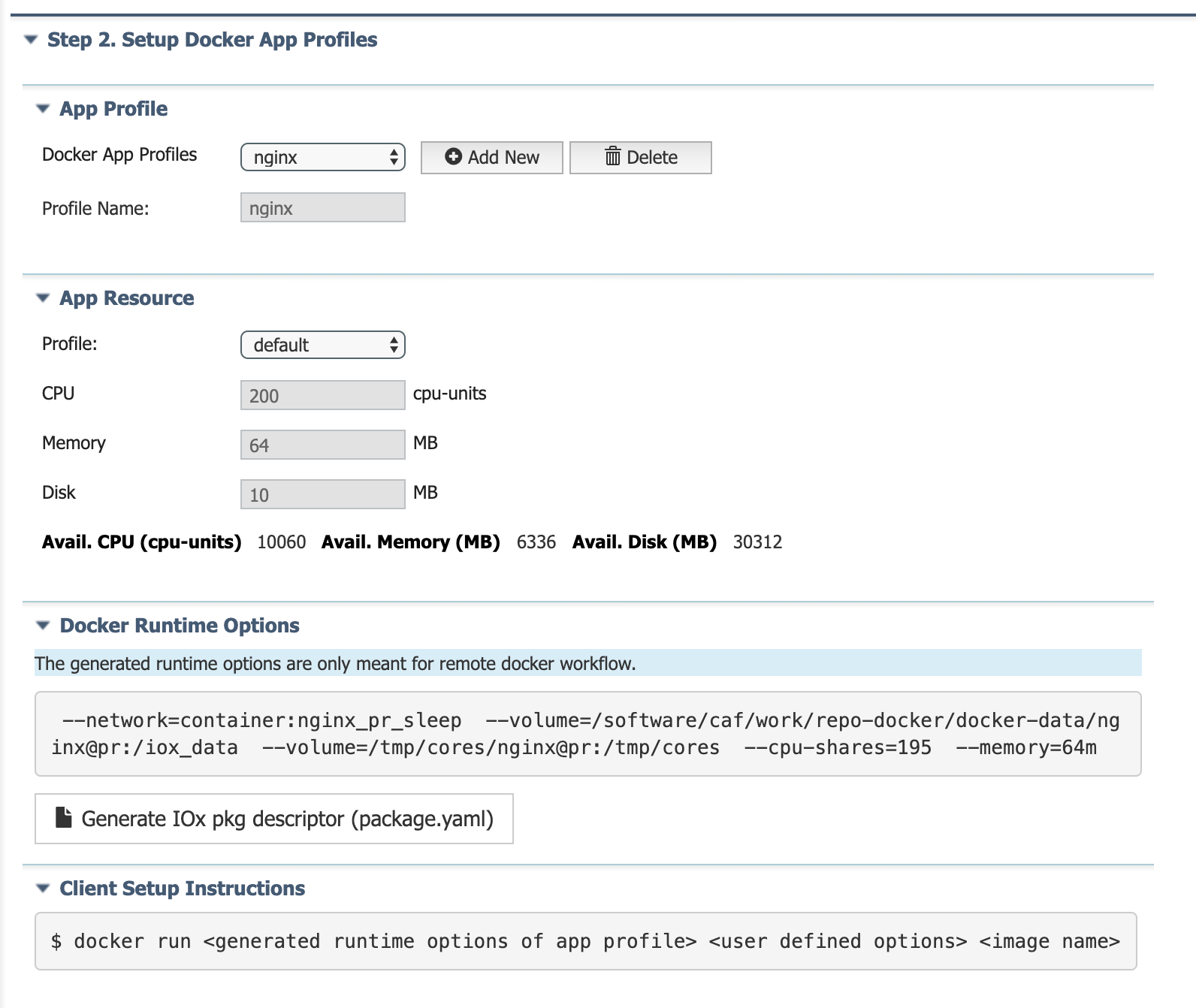Image resolution: width=1196 pixels, height=1008 pixels.
Task: Click the Avail. Memory value 6336
Action: click(x=536, y=542)
